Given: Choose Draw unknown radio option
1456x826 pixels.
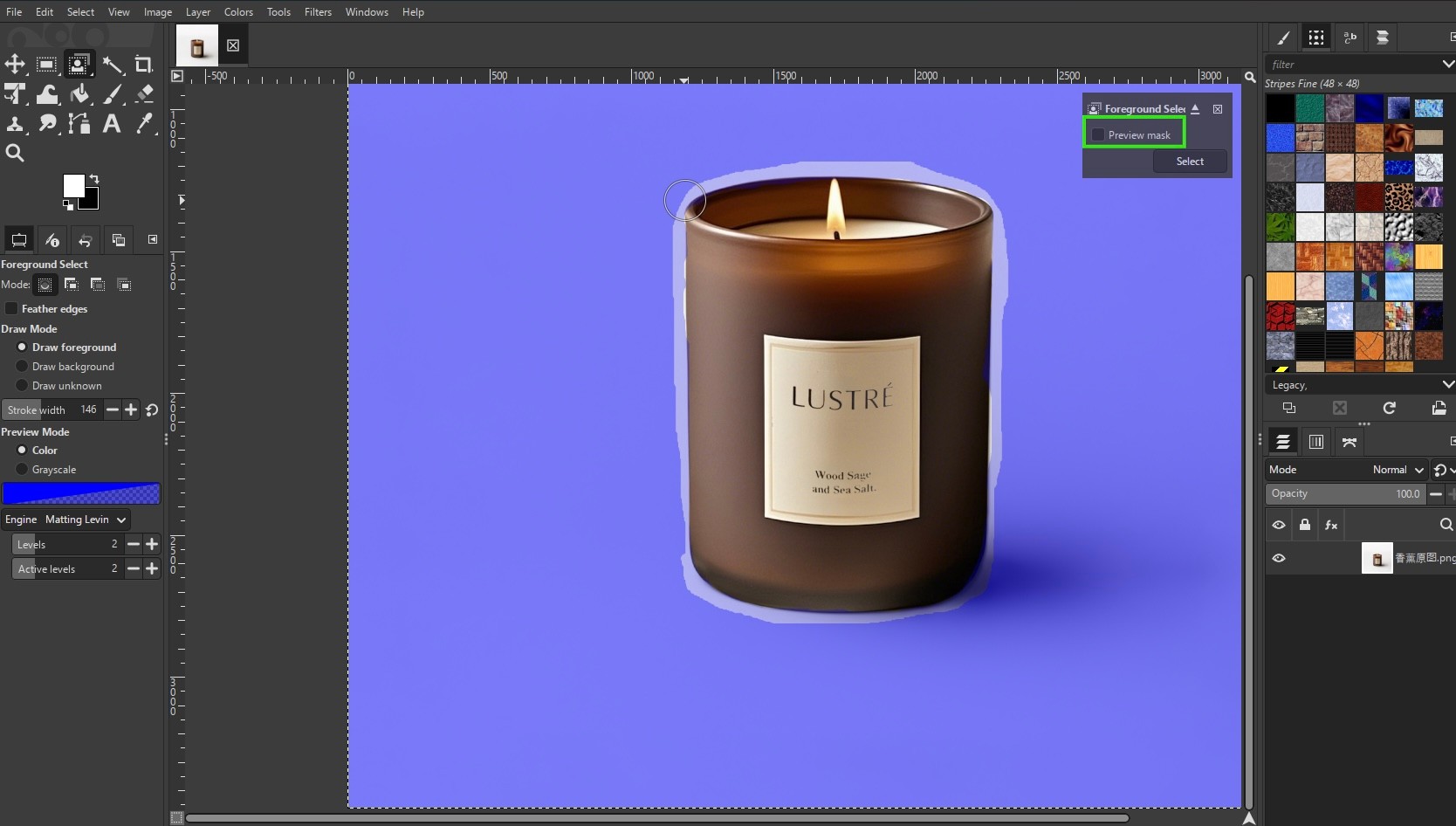Looking at the screenshot, I should click(23, 385).
